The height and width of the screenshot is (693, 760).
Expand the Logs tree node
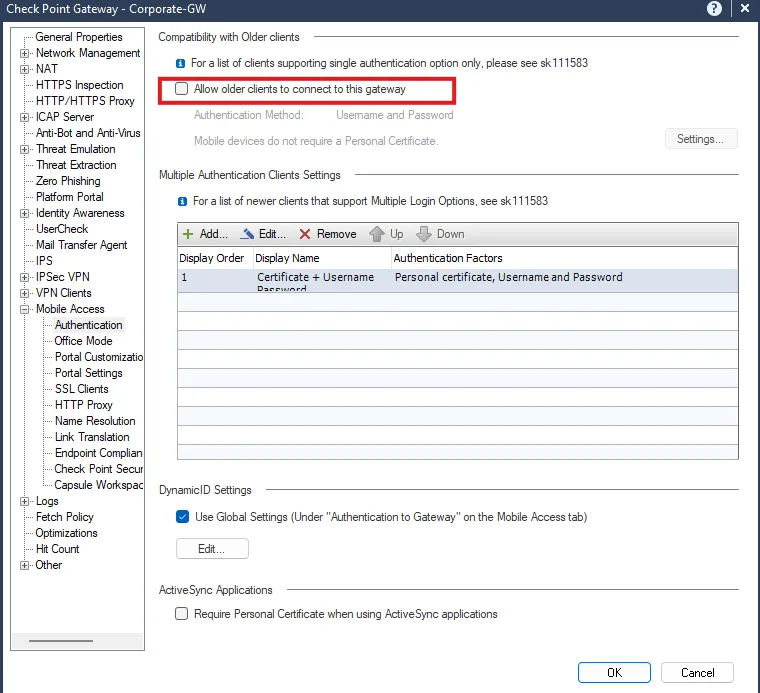pos(24,501)
